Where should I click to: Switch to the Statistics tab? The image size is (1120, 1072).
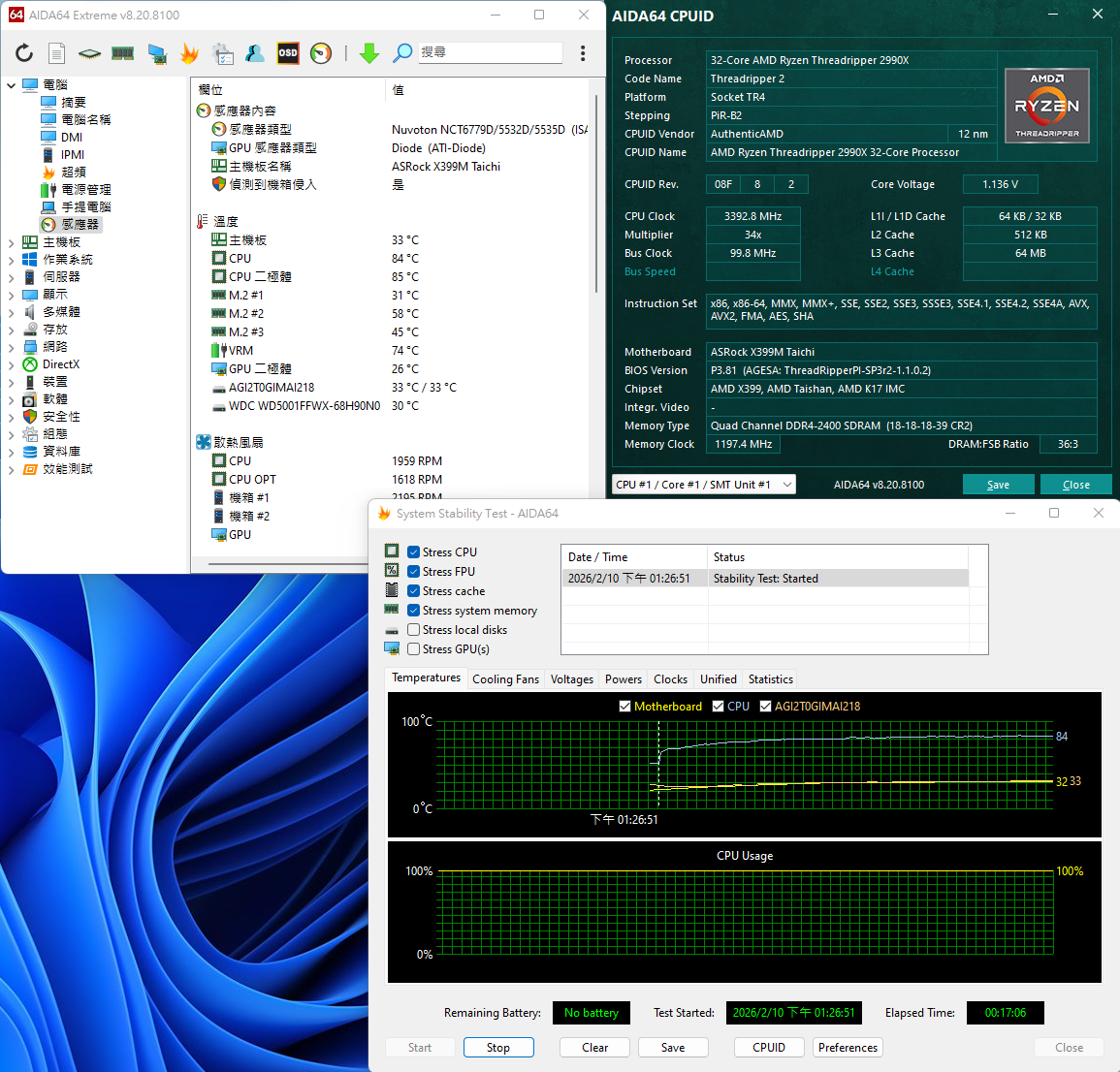(x=771, y=679)
